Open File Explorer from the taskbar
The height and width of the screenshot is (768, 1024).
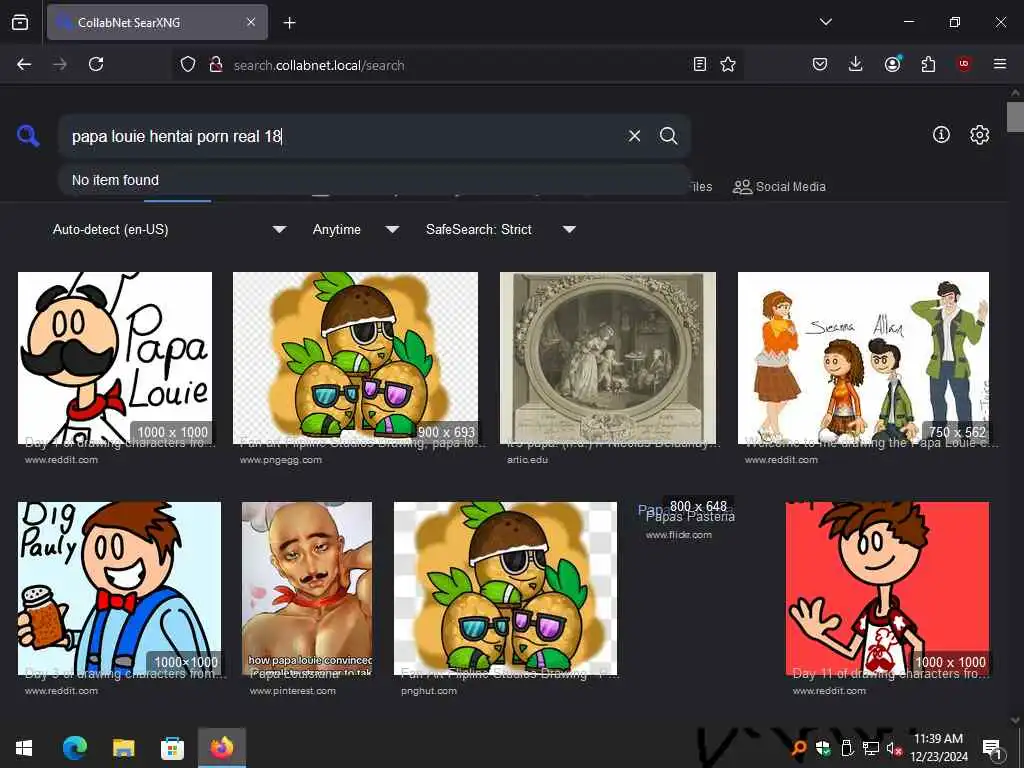click(x=123, y=748)
